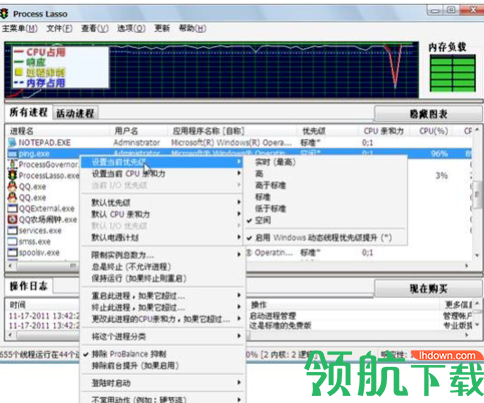Click the 隐藏图表 button
The height and width of the screenshot is (403, 484).
click(x=428, y=114)
